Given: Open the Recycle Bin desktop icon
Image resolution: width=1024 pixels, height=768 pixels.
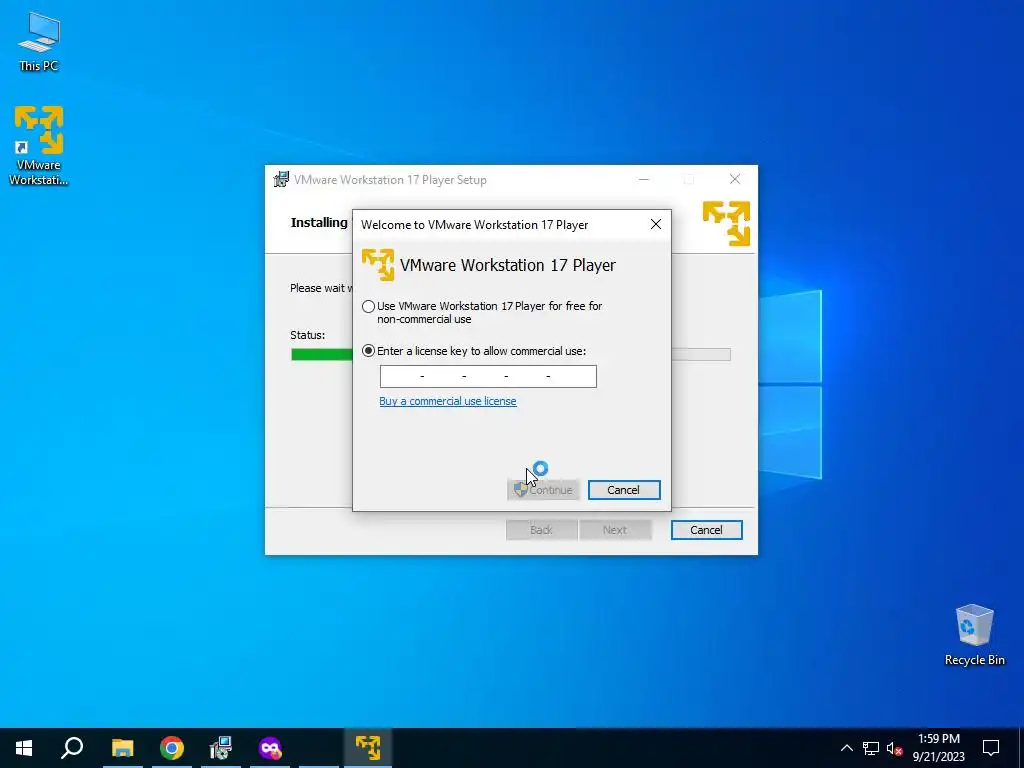Looking at the screenshot, I should click(974, 635).
